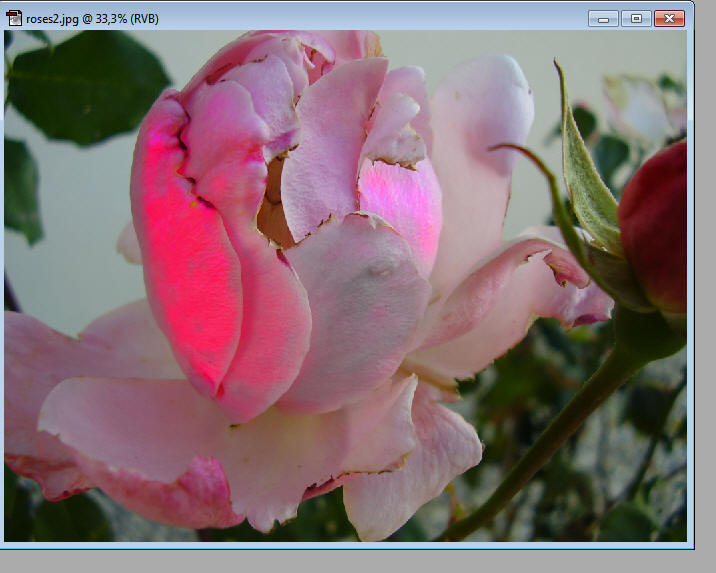This screenshot has height=573, width=716.
Task: Maximize the roses2.jpg document window
Action: point(636,19)
